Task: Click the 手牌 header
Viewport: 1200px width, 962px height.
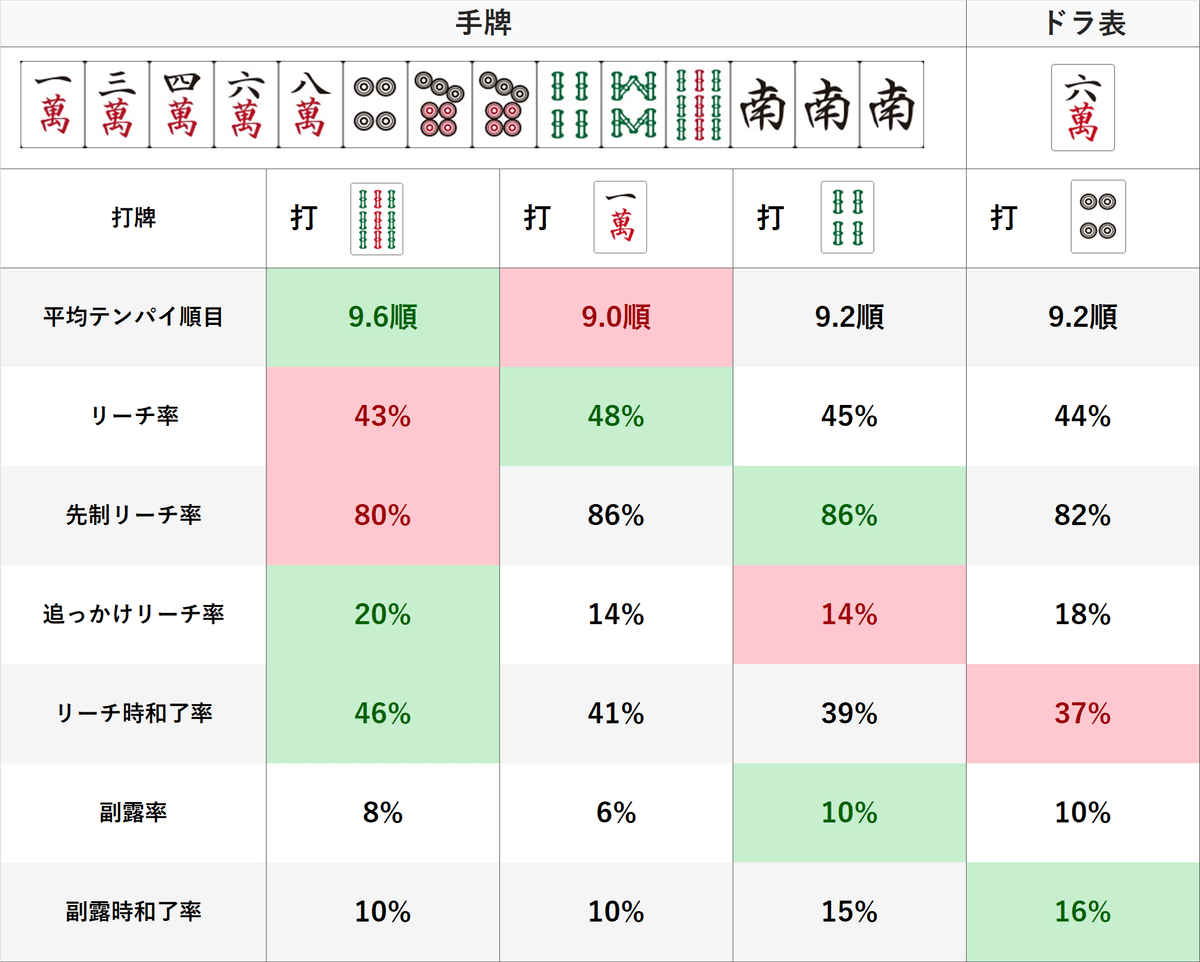Action: coord(483,24)
